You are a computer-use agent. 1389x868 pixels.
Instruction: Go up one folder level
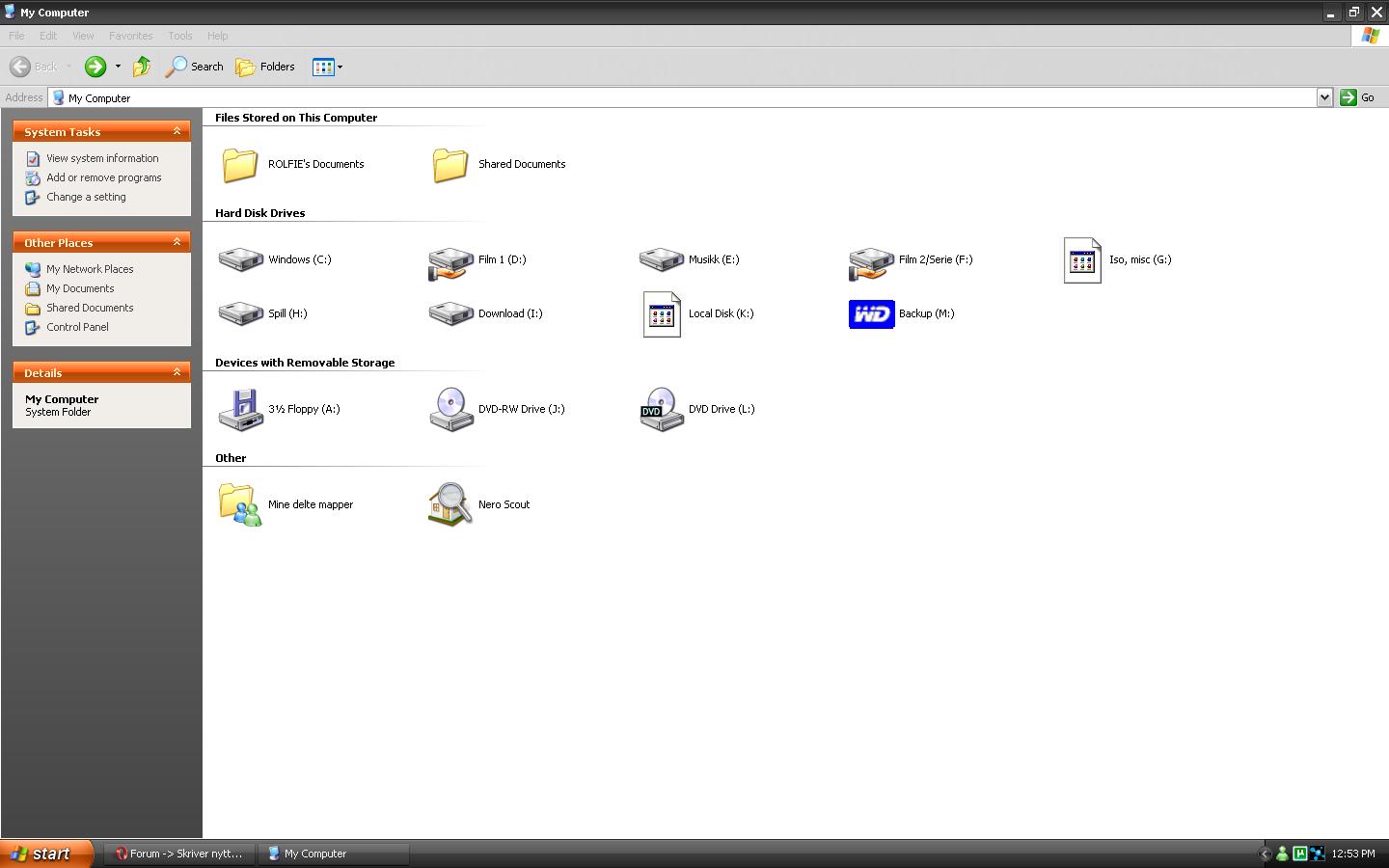[x=142, y=67]
